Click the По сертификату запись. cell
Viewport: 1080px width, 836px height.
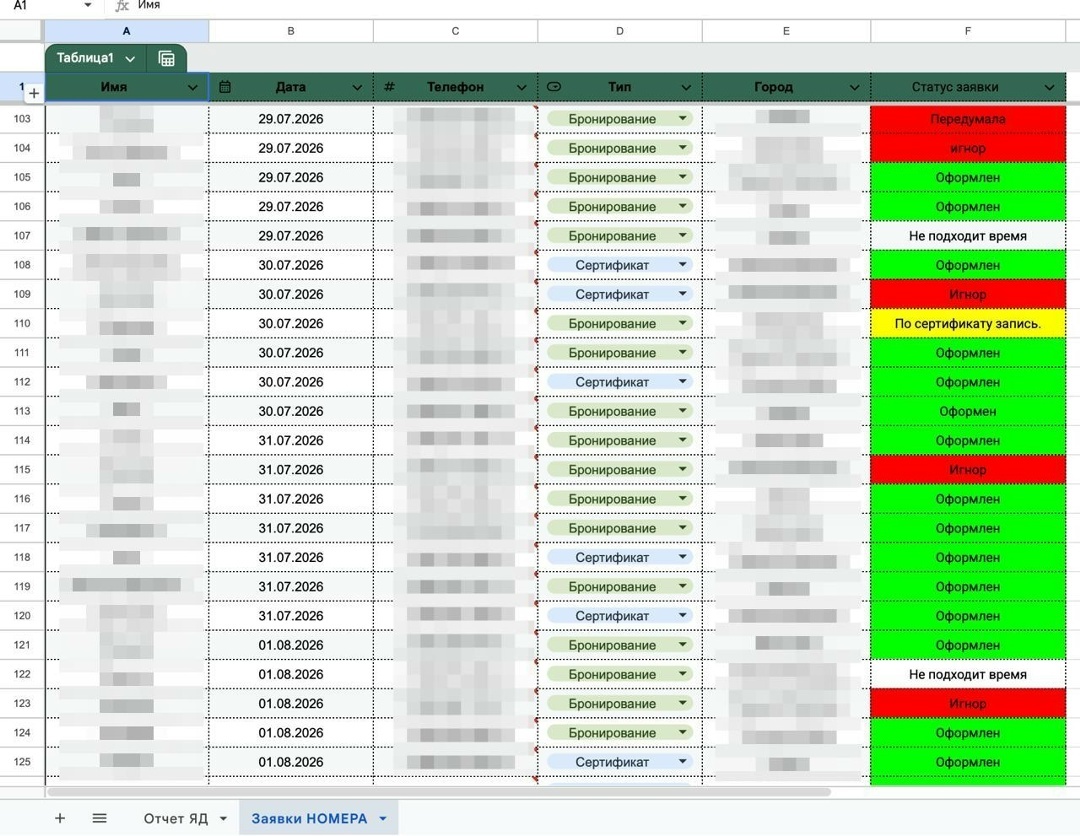(x=968, y=323)
